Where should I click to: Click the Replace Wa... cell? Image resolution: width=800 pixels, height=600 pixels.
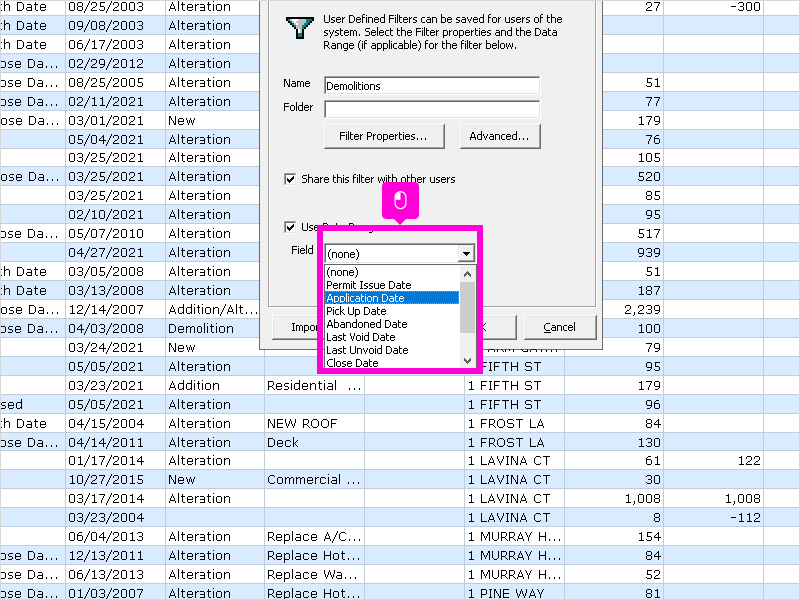[x=314, y=574]
